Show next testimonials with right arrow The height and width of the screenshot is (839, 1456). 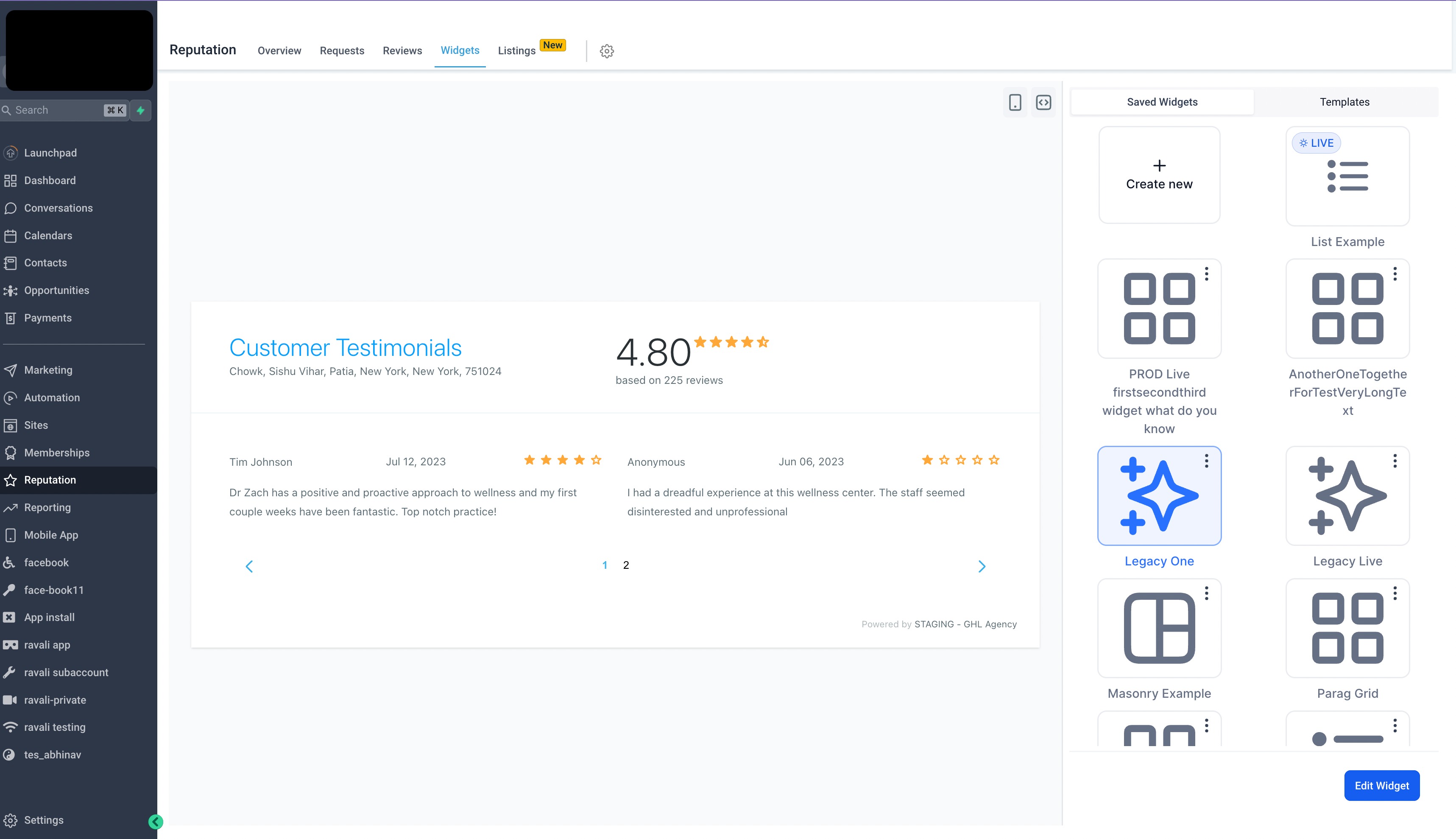pyautogui.click(x=982, y=566)
